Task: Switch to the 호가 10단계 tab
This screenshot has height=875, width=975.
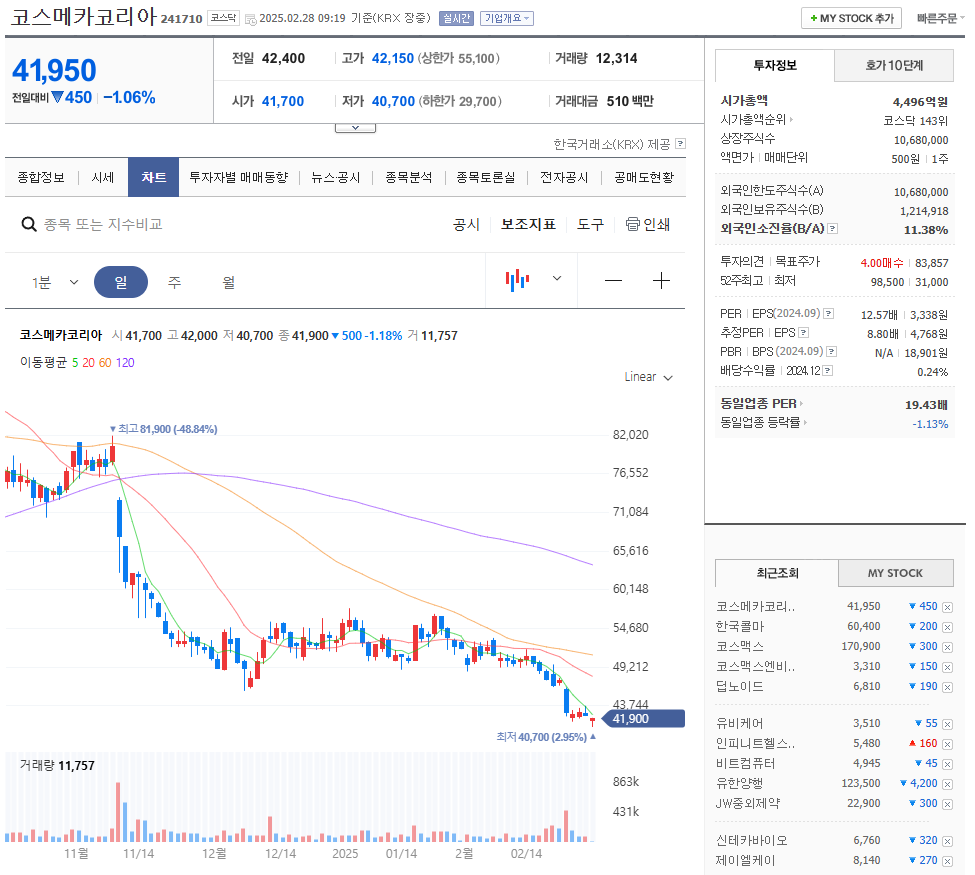Action: (x=896, y=65)
